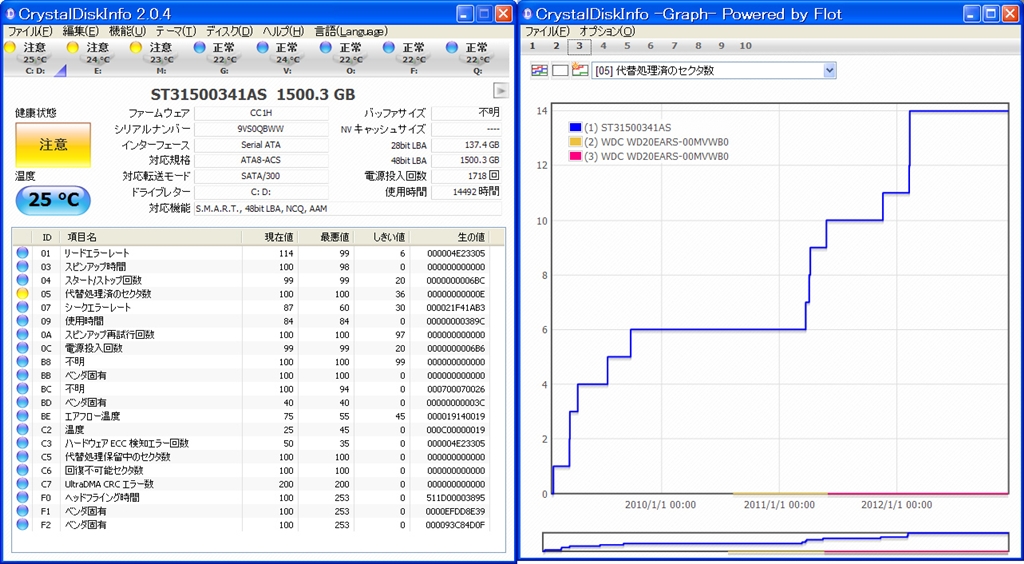Click the yellow legend swatch for disk (2)
Viewport: 1024px width, 564px height.
(x=575, y=142)
